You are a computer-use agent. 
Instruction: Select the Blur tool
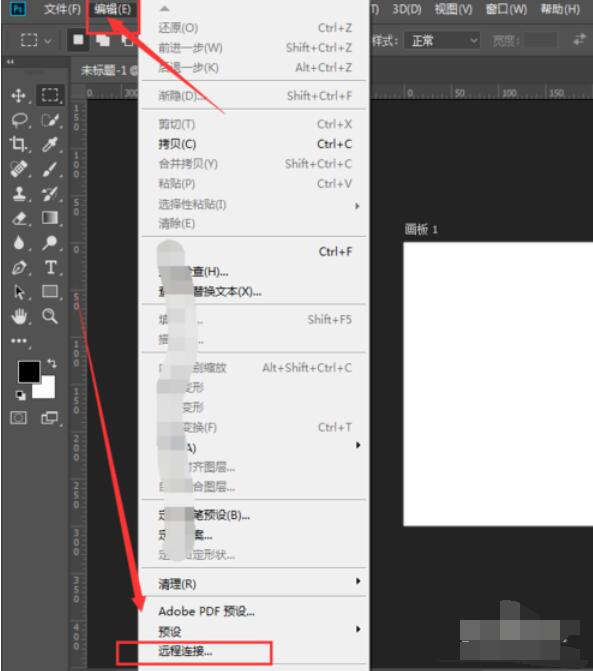[19, 243]
